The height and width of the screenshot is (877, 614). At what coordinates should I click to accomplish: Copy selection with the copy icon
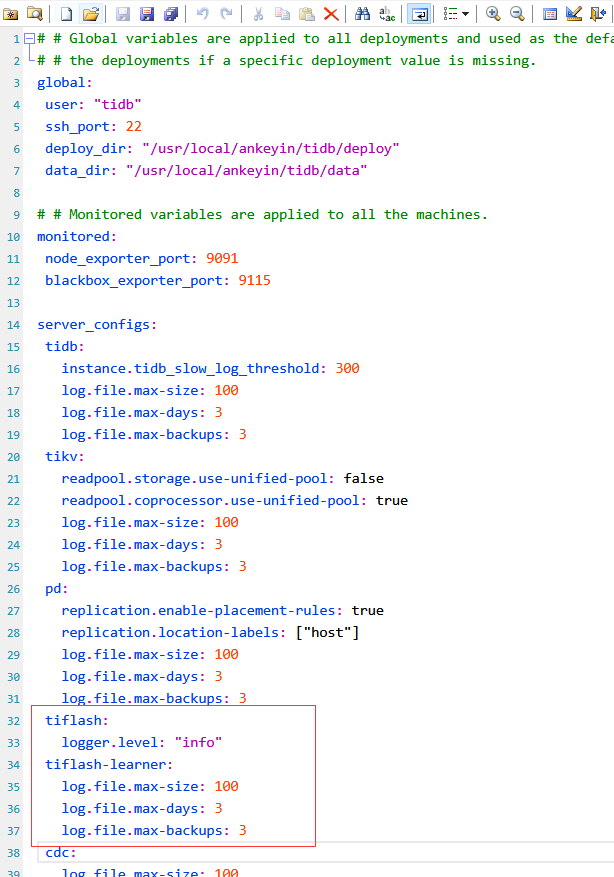pyautogui.click(x=282, y=13)
